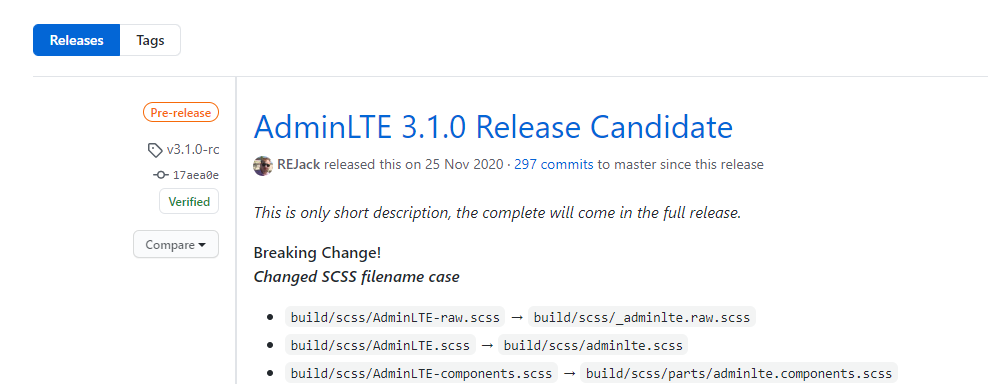
Task: Switch to the Tags tab
Action: 151,40
